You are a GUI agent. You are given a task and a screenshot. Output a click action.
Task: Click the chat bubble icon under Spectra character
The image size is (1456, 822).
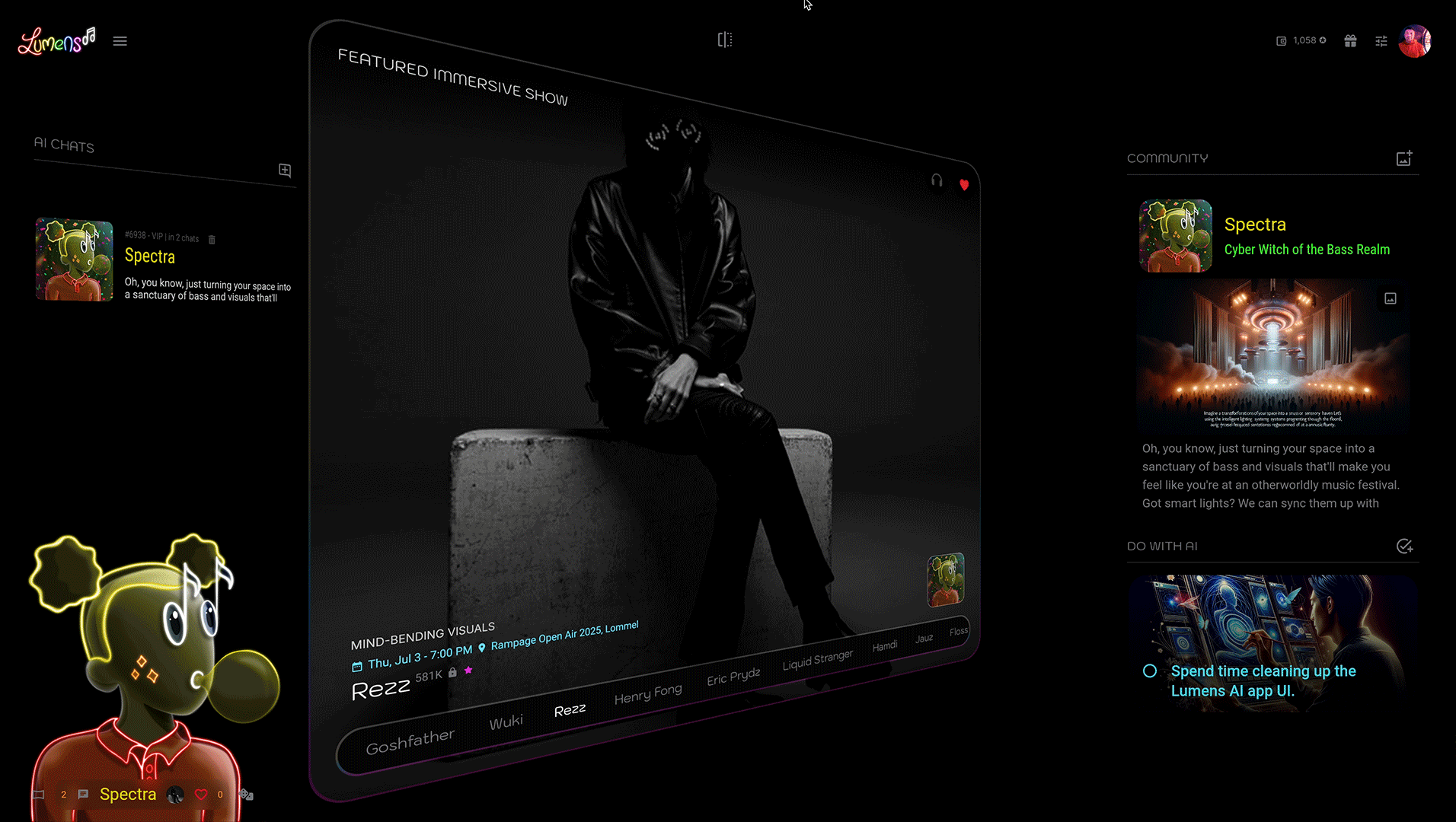click(83, 795)
